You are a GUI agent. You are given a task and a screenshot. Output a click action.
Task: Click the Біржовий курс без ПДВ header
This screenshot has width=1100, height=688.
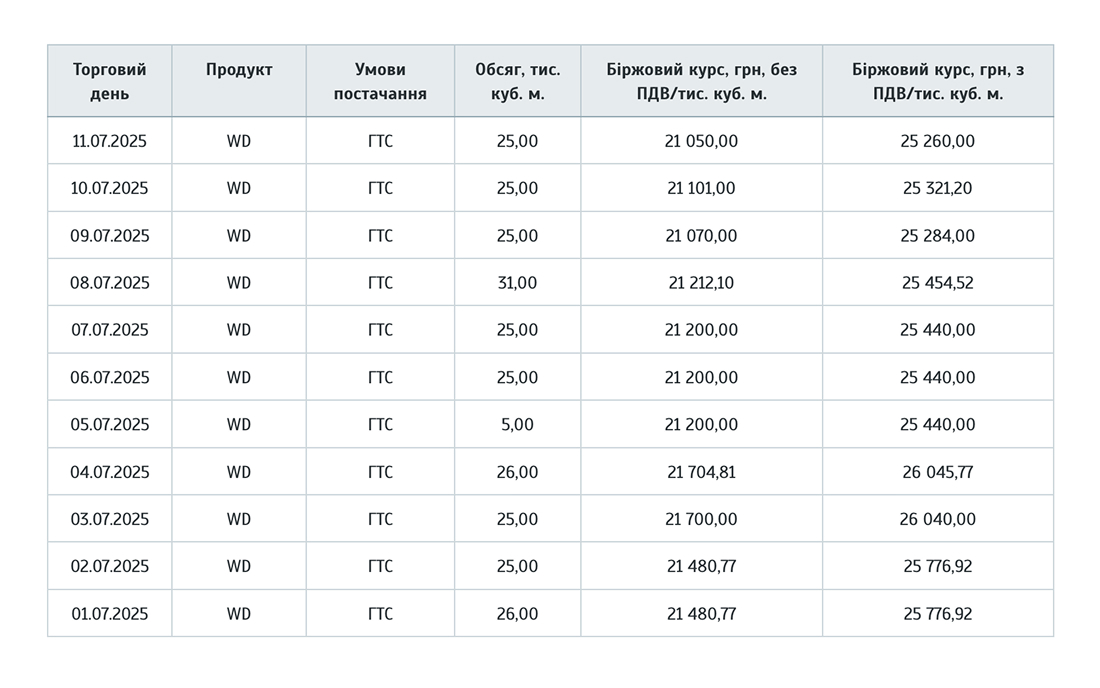[x=702, y=81]
